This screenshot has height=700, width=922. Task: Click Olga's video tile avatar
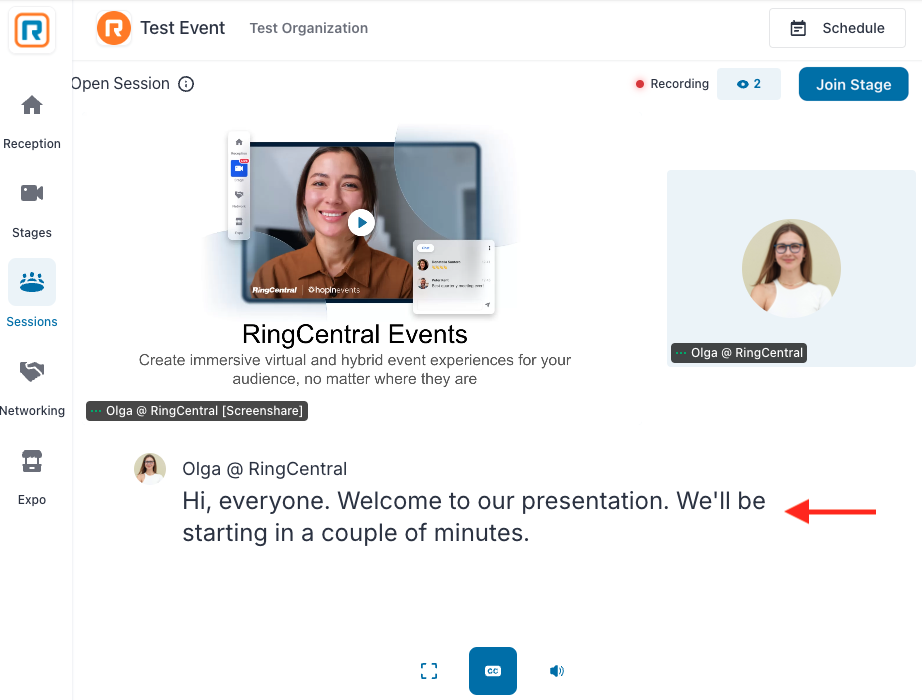[x=791, y=268]
